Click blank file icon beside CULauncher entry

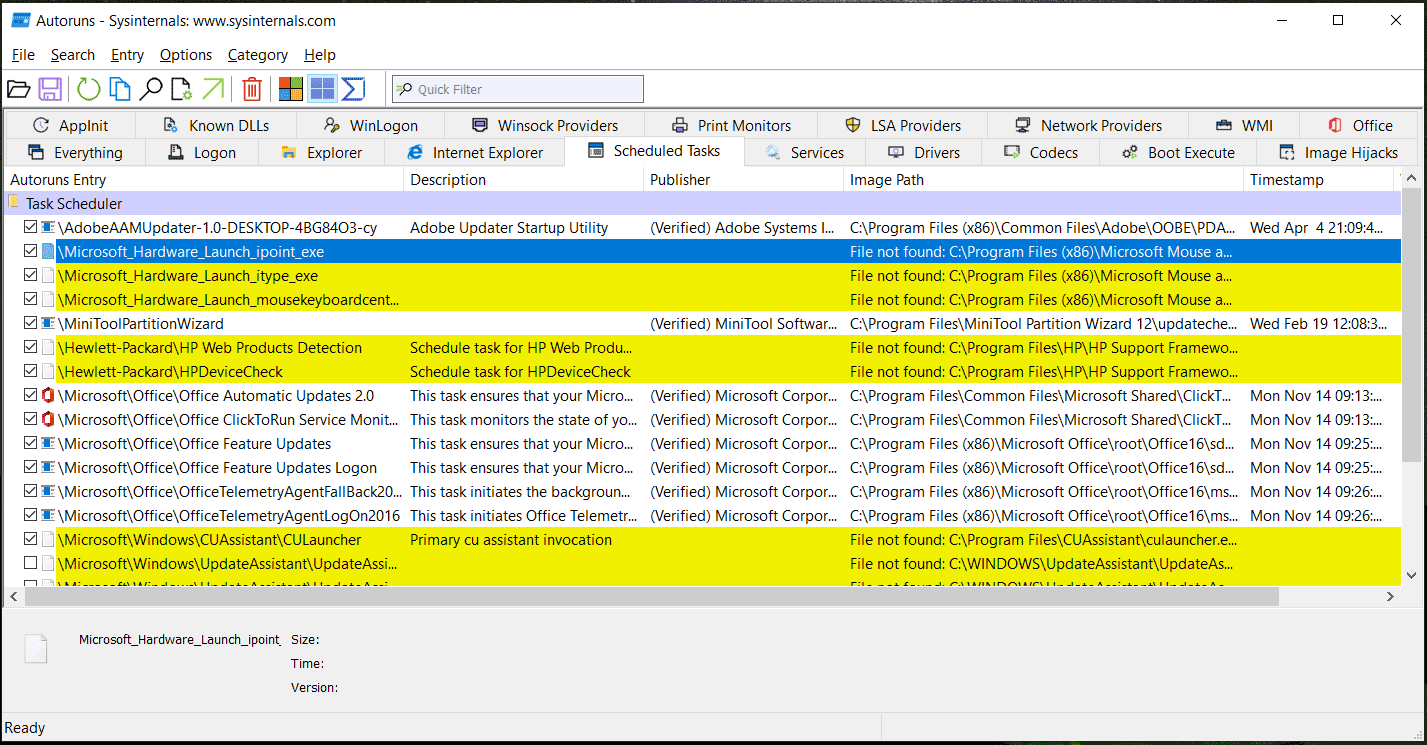click(48, 540)
